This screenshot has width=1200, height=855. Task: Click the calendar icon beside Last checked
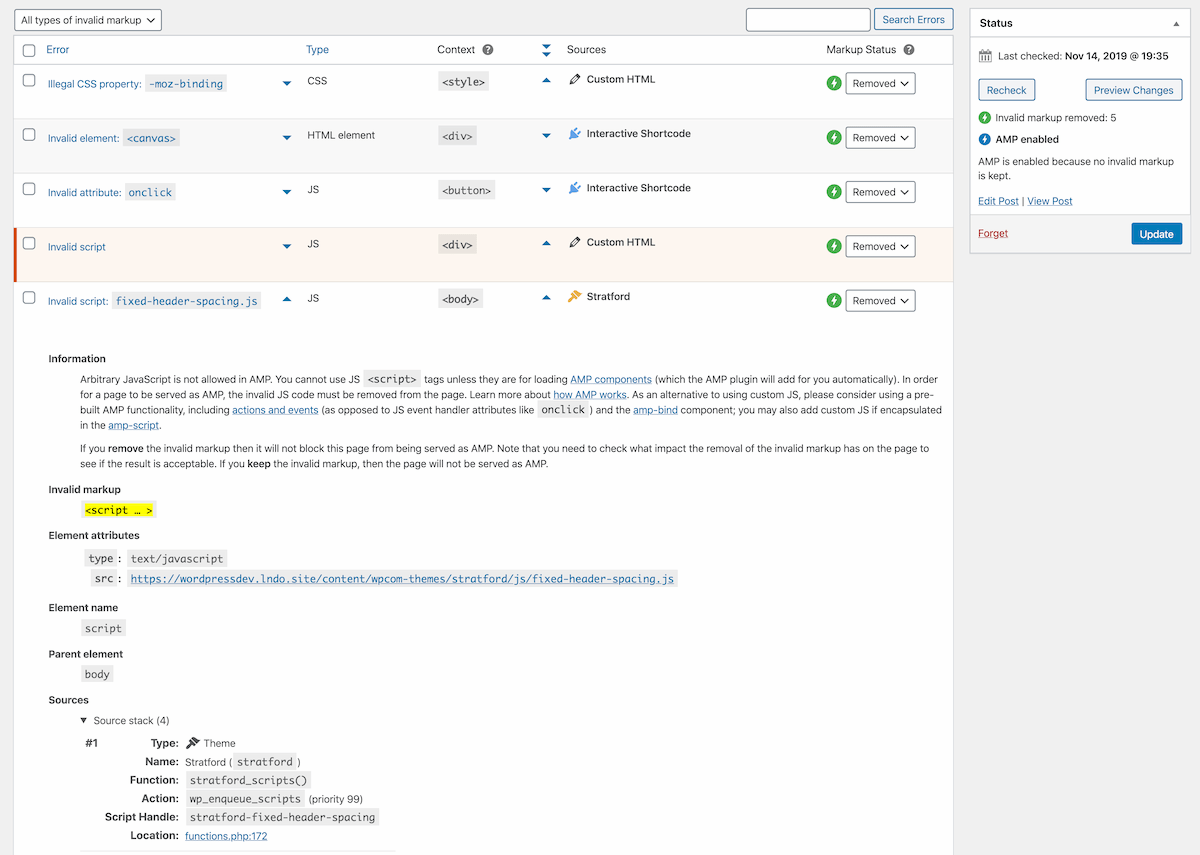coord(985,56)
